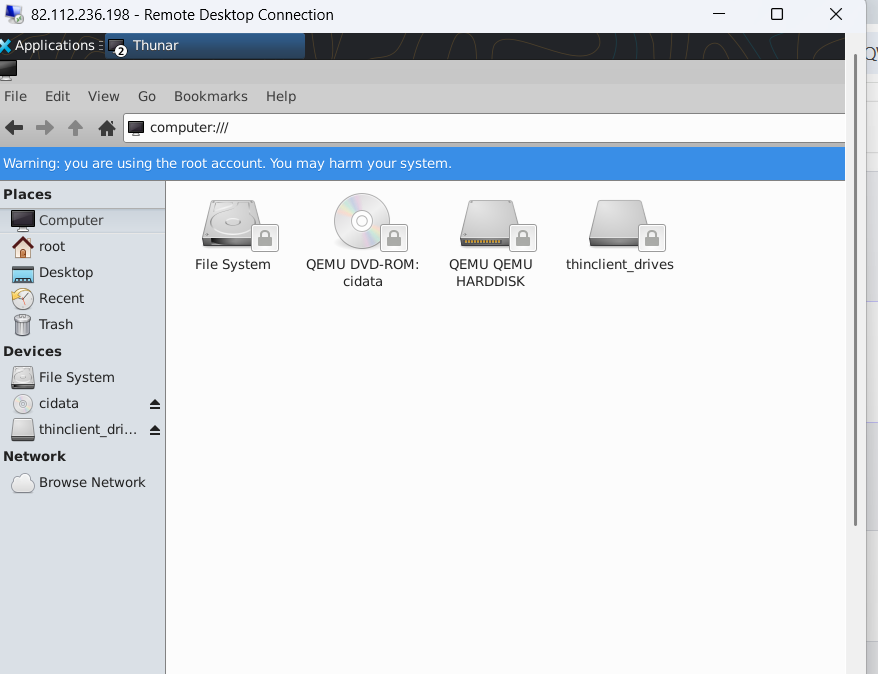Open Trash in the Places sidebar
The height and width of the screenshot is (674, 878).
coord(82,325)
